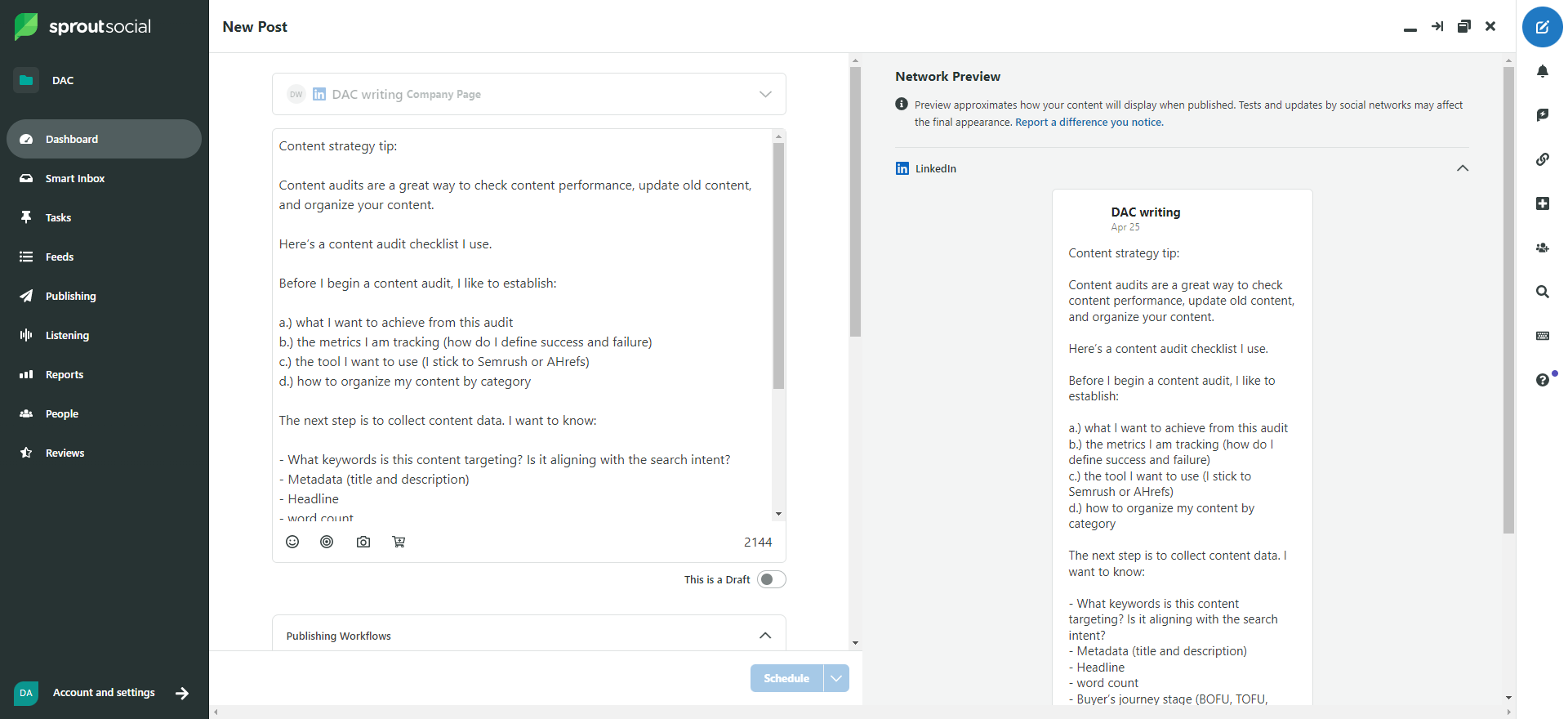Click Report a difference you notice link
Screen dimensions: 1568x719
point(1089,123)
